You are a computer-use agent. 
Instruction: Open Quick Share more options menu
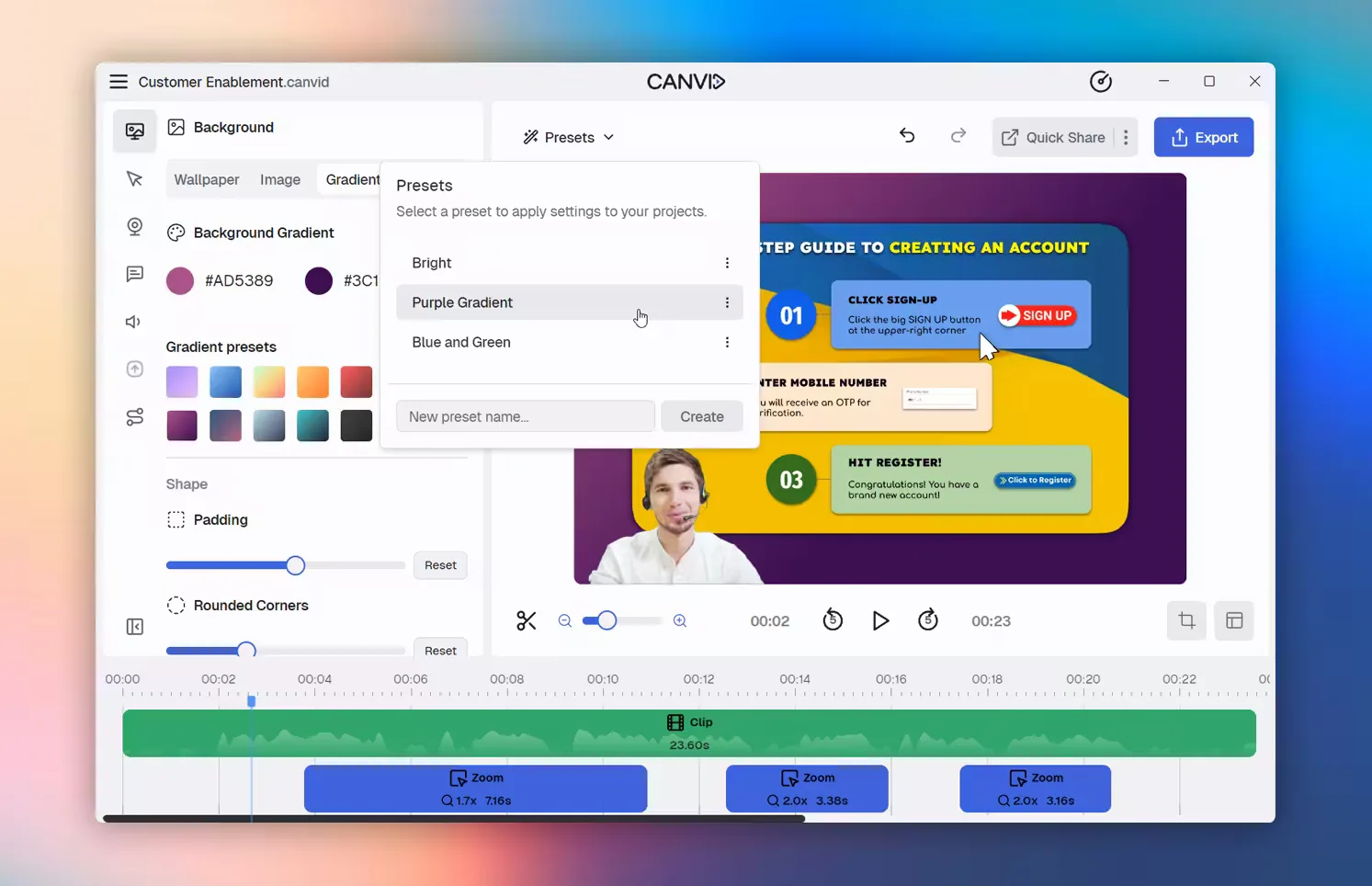tap(1126, 138)
